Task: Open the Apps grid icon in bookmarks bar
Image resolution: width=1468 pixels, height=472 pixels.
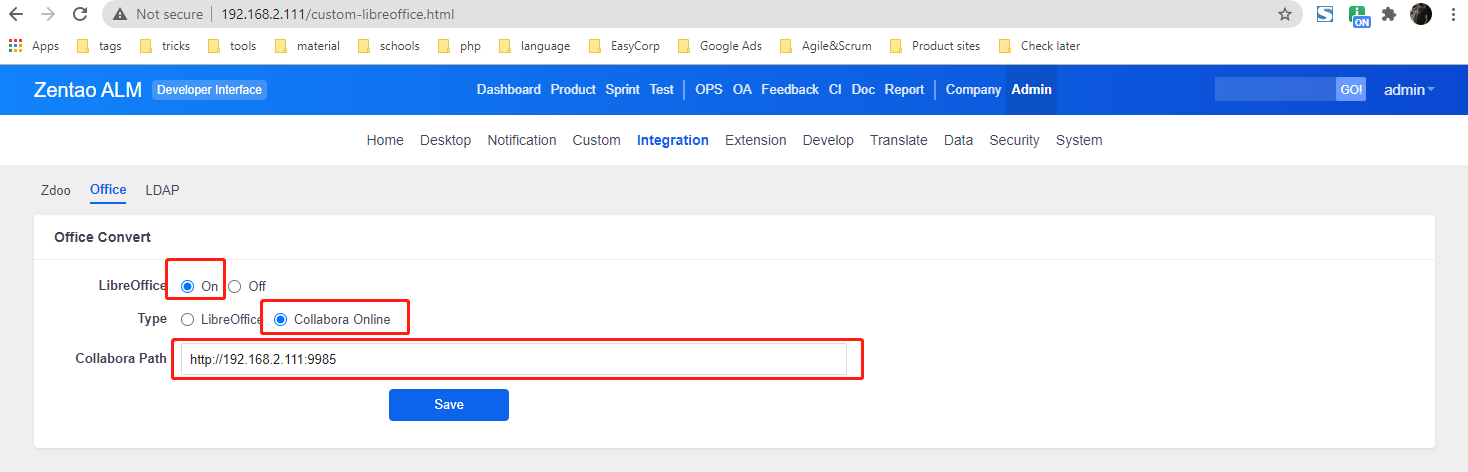Action: 16,46
